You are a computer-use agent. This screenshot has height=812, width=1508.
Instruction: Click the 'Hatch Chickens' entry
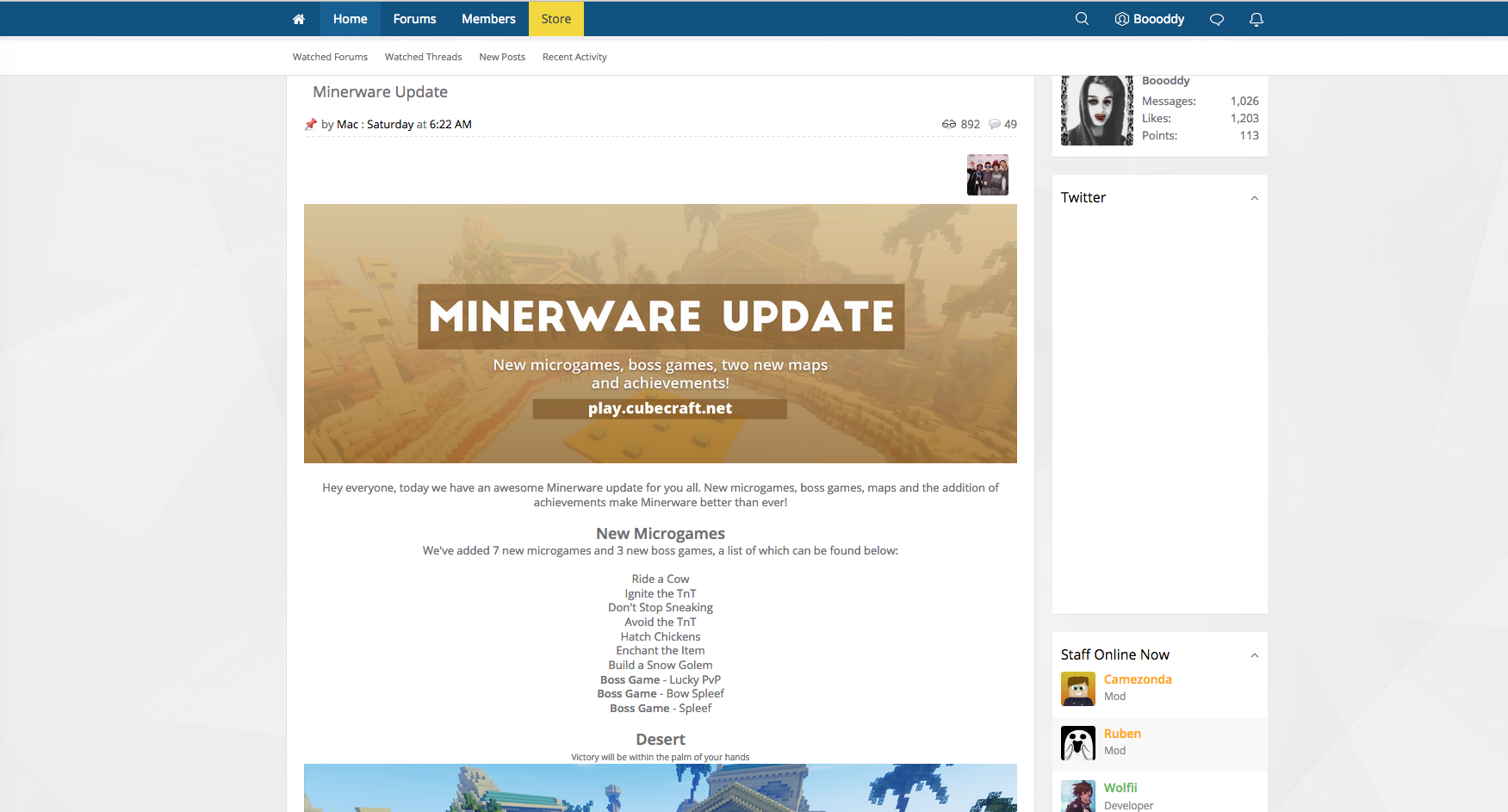661,636
